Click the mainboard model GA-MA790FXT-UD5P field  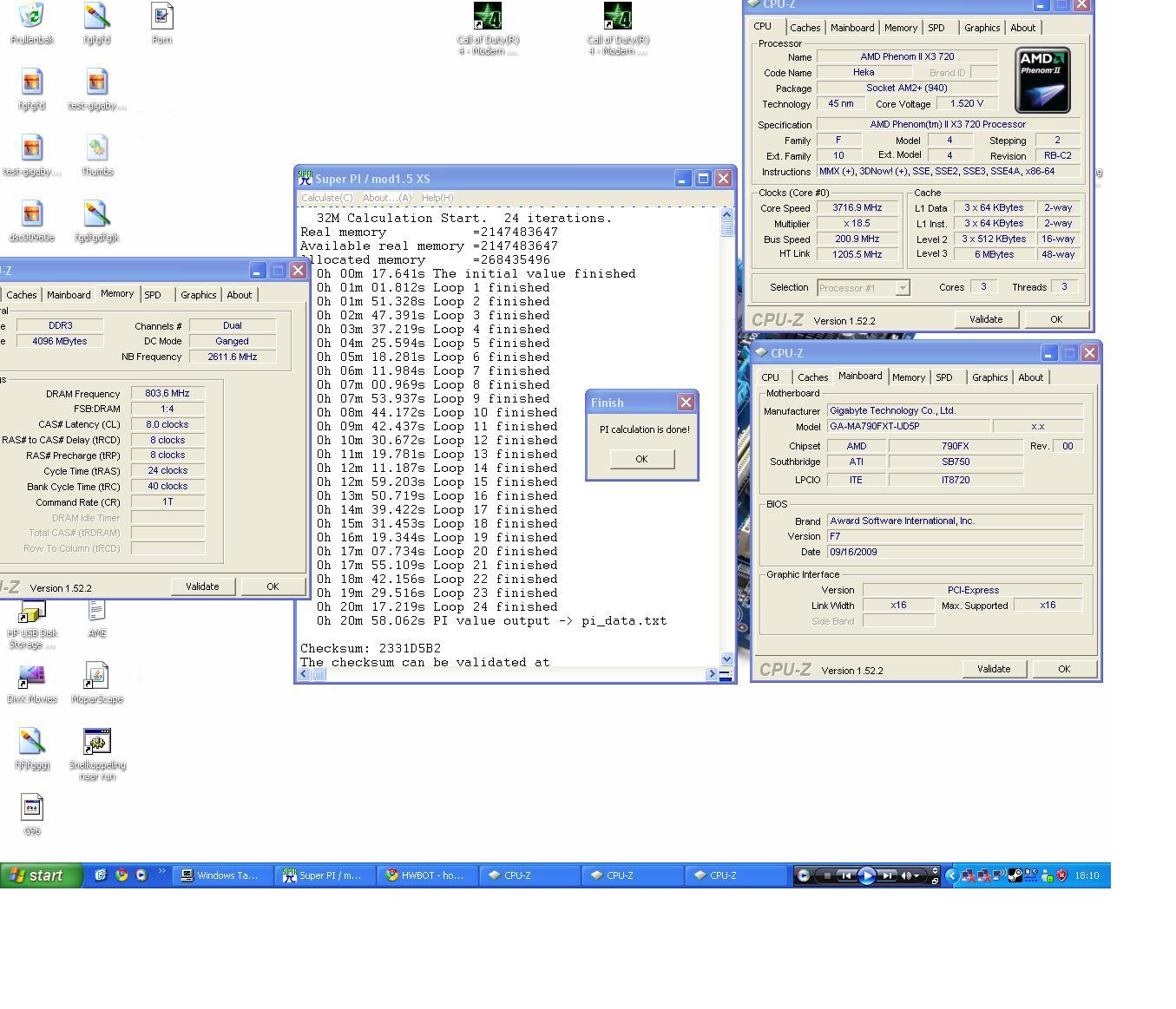[x=908, y=426]
